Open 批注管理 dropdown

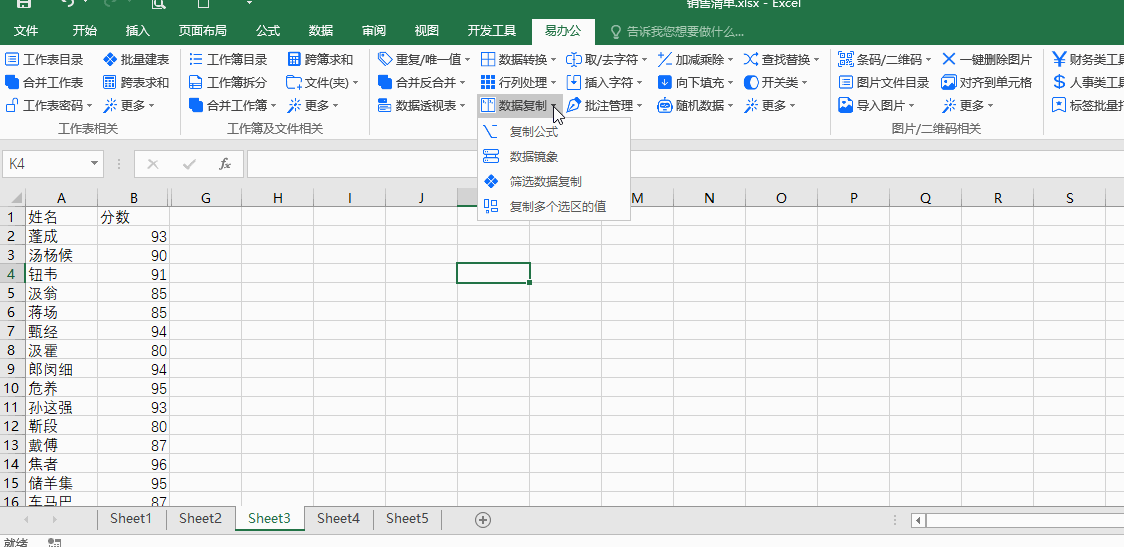point(639,106)
